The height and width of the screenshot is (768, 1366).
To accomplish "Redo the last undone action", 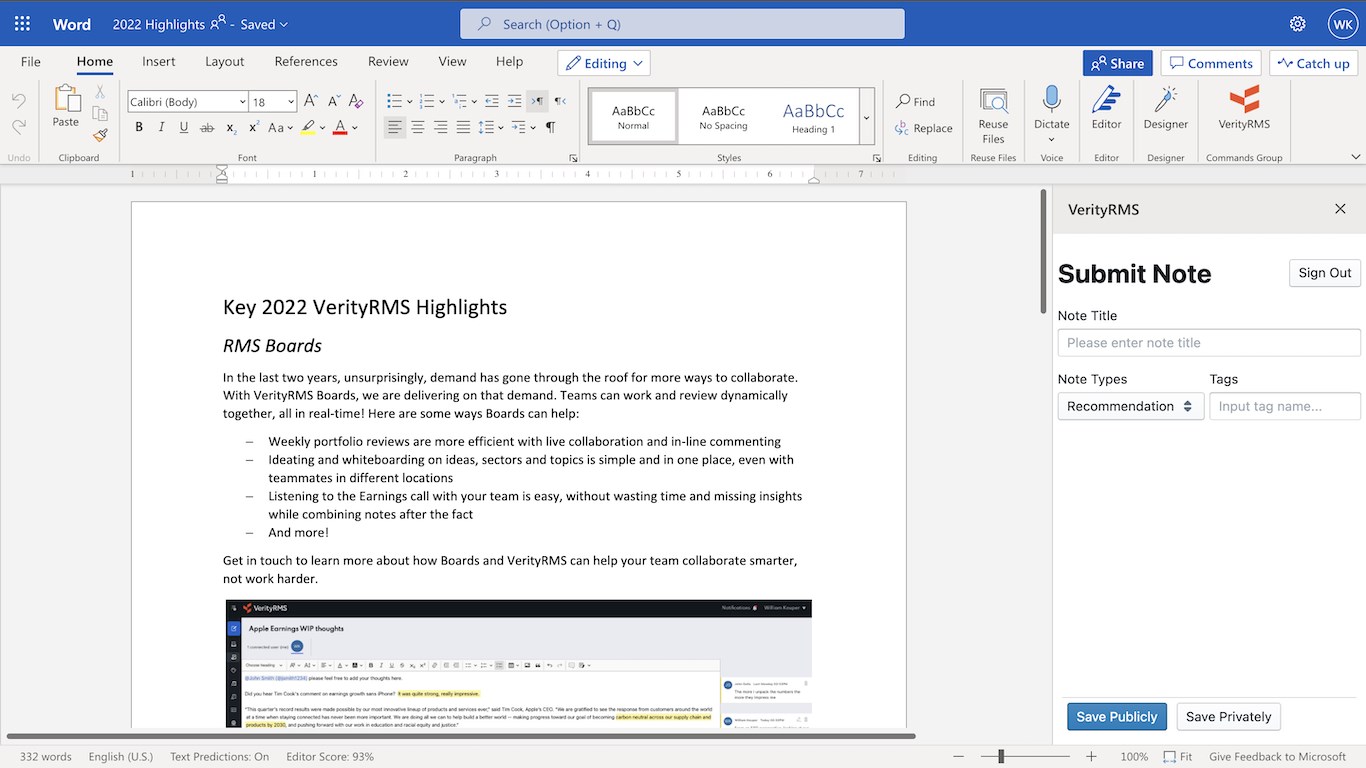I will [19, 127].
